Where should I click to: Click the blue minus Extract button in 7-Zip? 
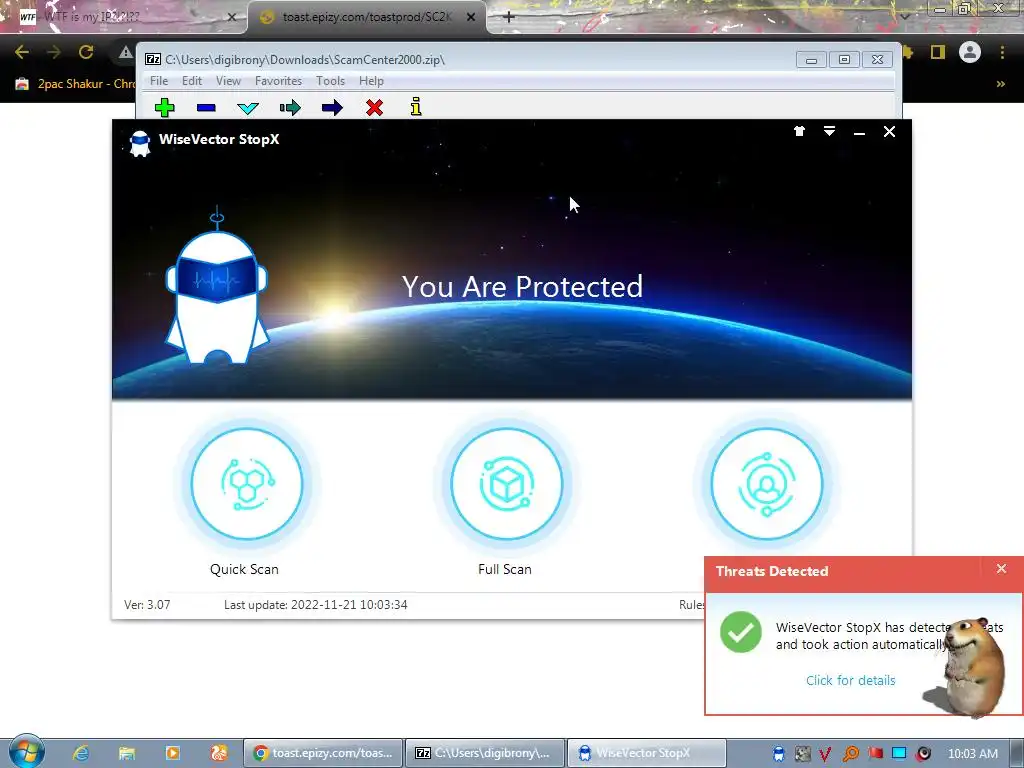(x=206, y=108)
